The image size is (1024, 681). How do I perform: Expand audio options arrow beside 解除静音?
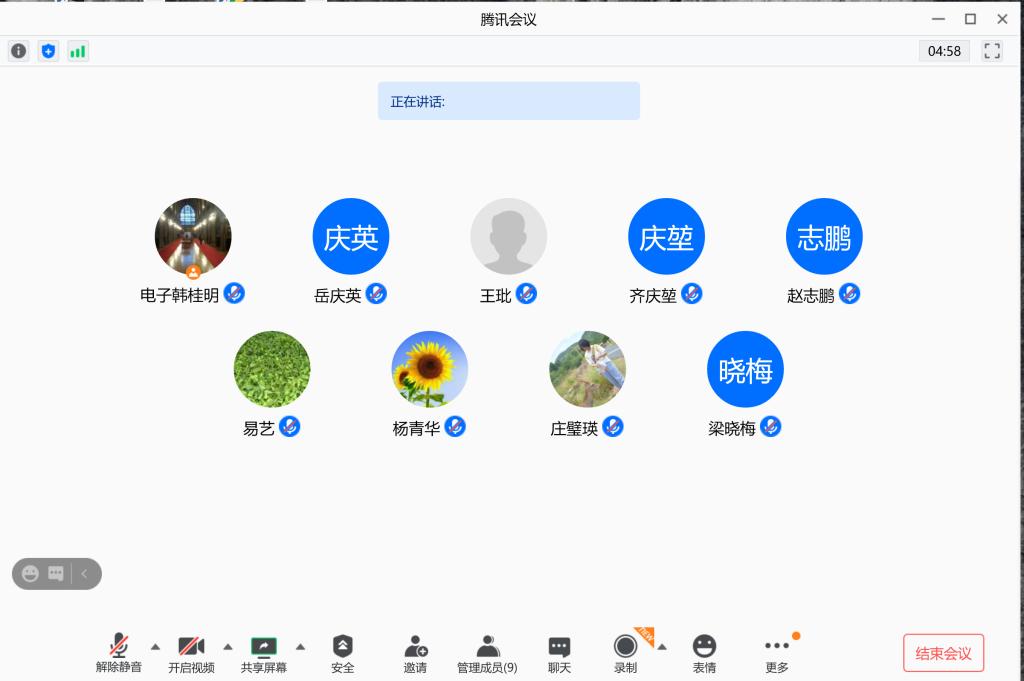click(x=155, y=646)
